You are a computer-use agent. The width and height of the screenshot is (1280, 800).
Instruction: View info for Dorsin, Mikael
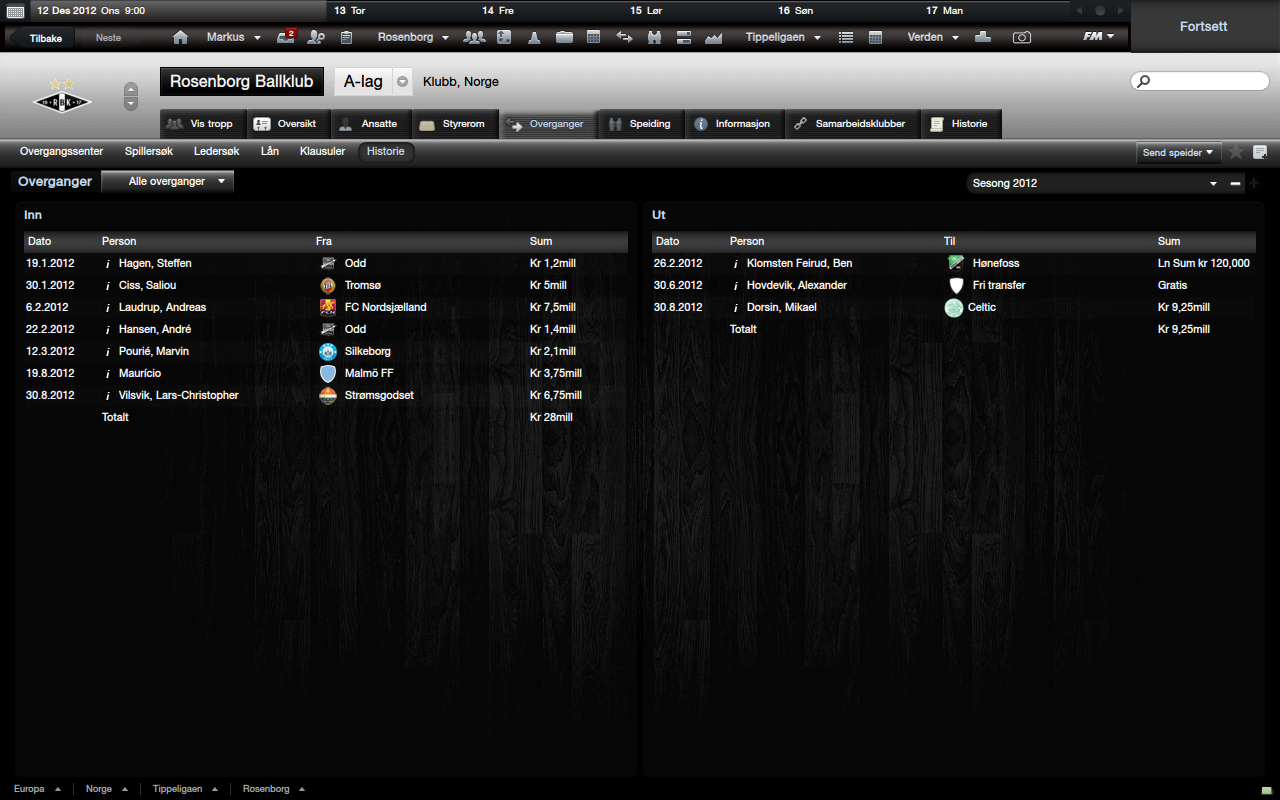point(735,308)
